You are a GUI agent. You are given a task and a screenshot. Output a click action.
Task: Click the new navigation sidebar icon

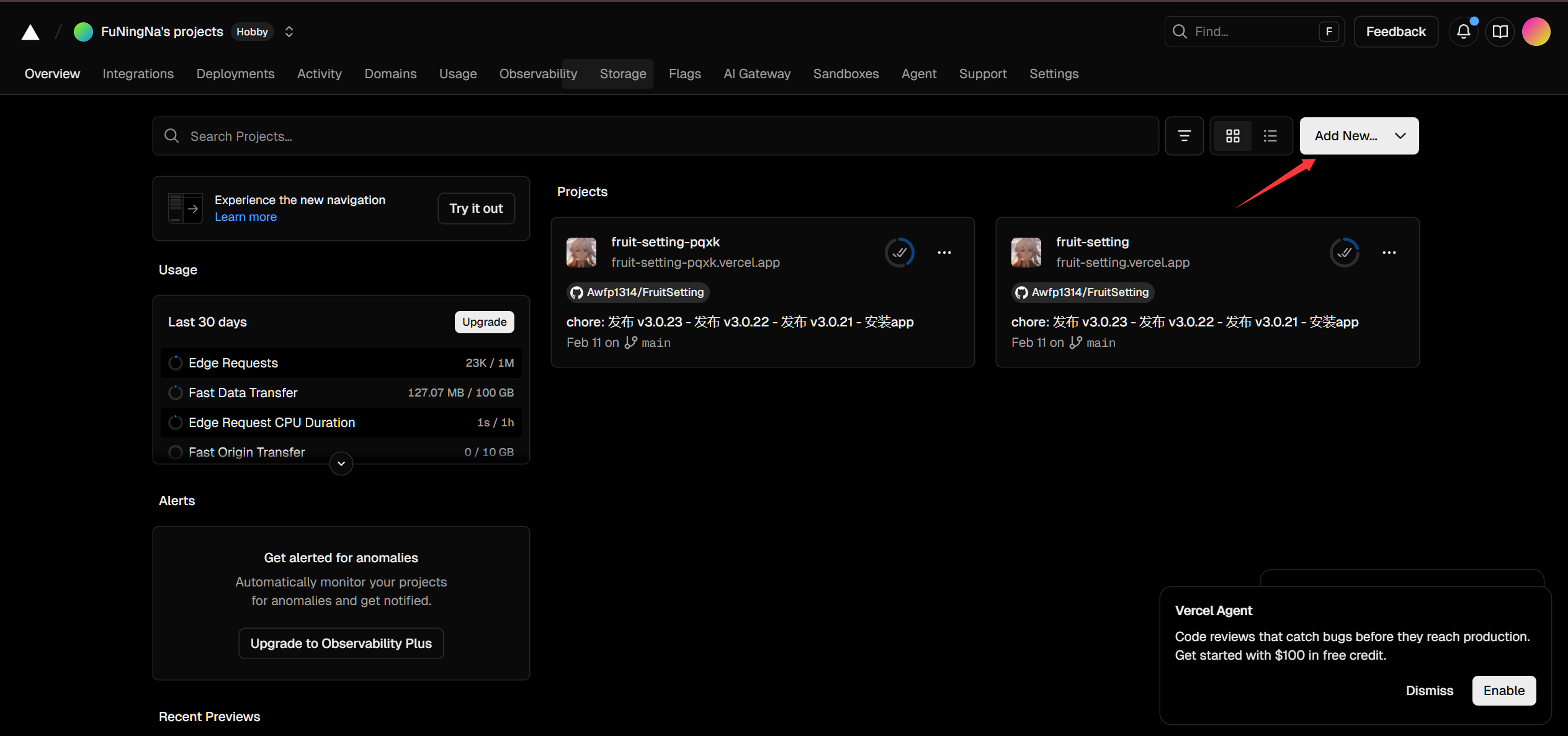[185, 209]
